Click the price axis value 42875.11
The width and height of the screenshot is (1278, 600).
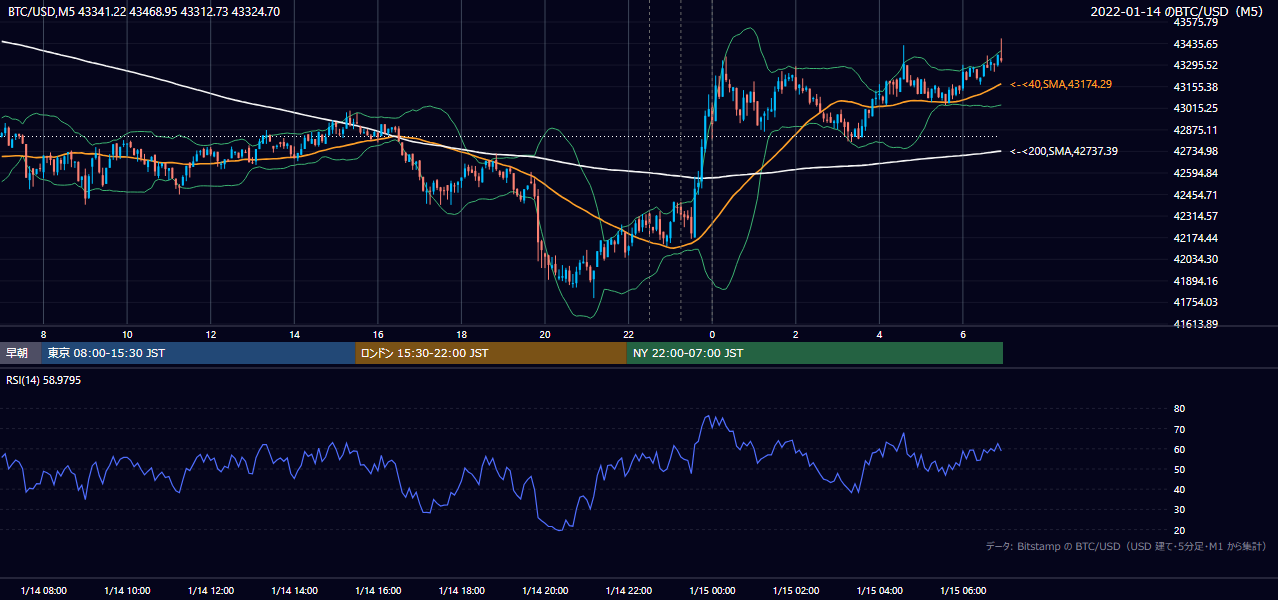coord(1195,130)
